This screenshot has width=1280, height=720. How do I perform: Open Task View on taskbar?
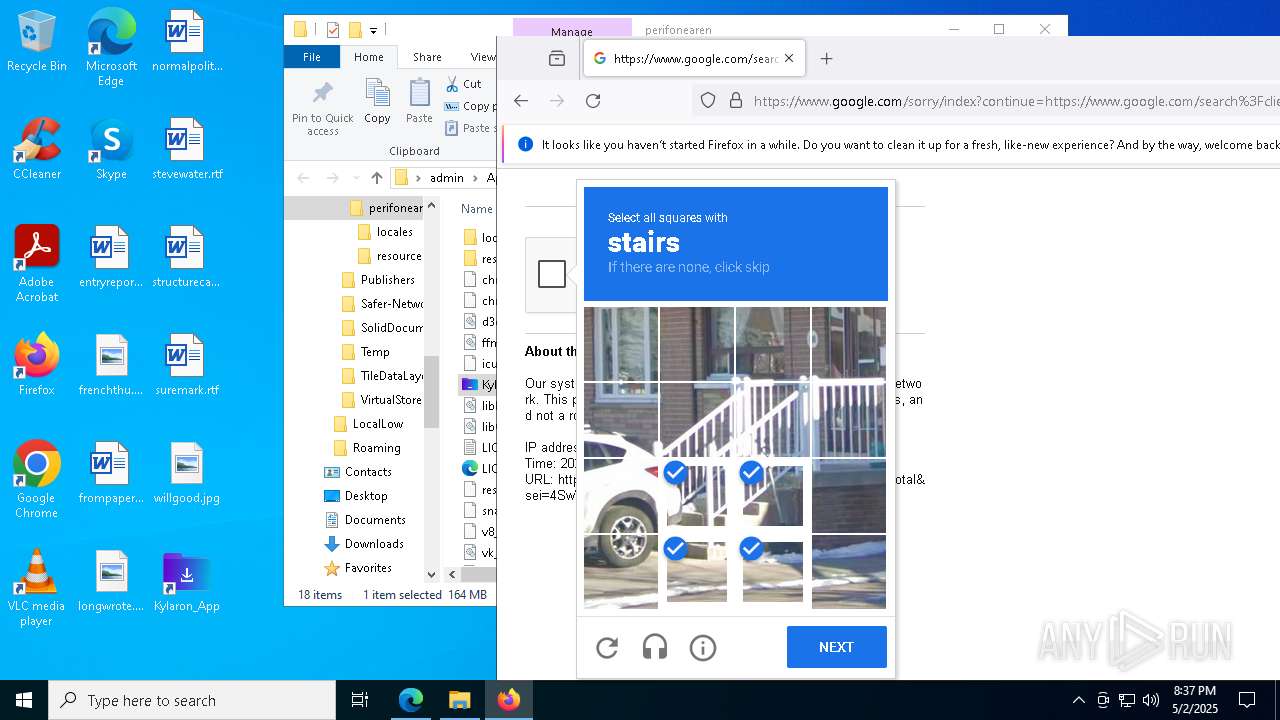[x=360, y=700]
